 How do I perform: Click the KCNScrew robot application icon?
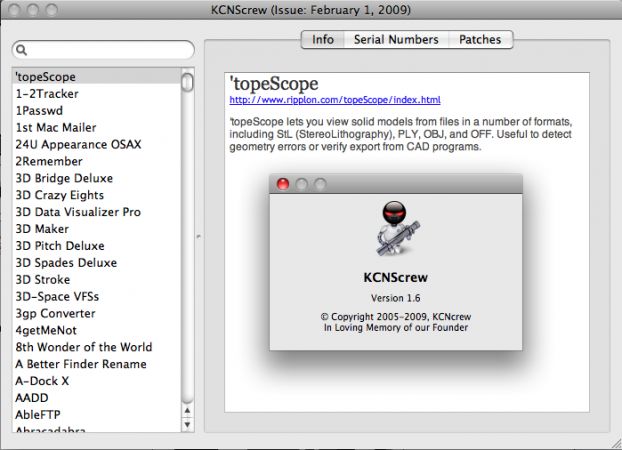coord(396,228)
